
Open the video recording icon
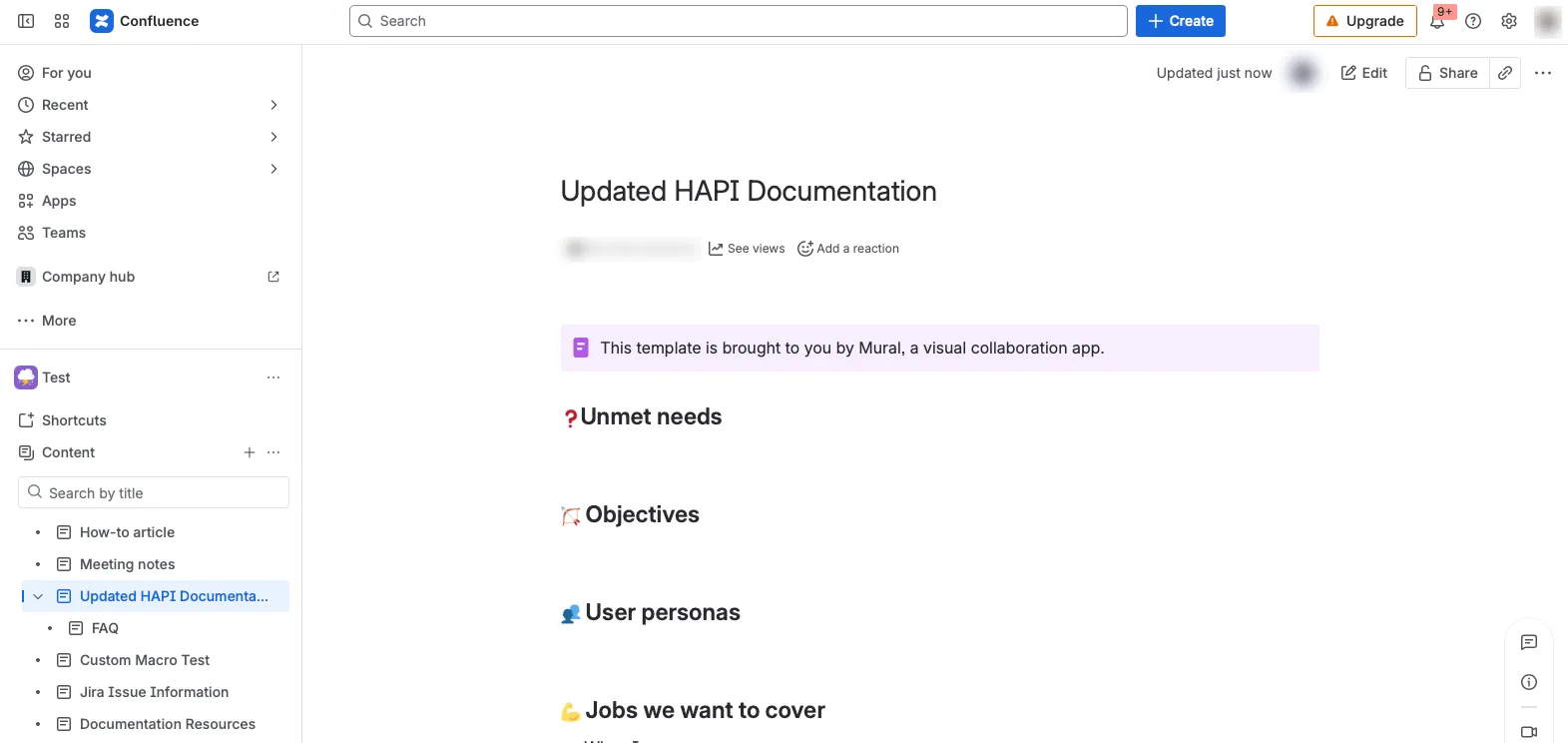pyautogui.click(x=1529, y=732)
